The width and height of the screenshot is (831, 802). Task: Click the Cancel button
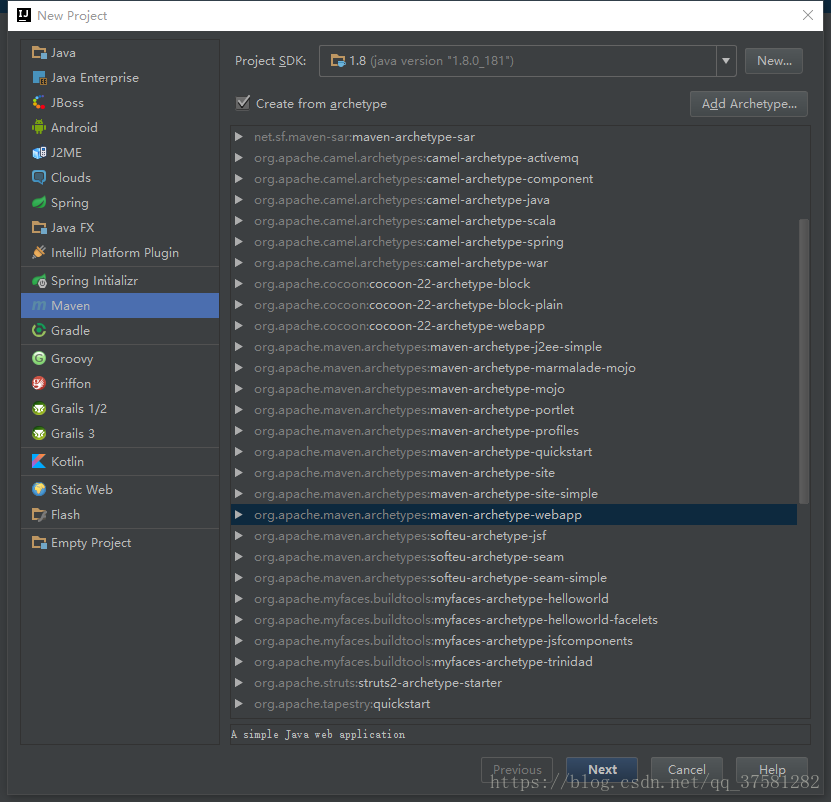[687, 770]
